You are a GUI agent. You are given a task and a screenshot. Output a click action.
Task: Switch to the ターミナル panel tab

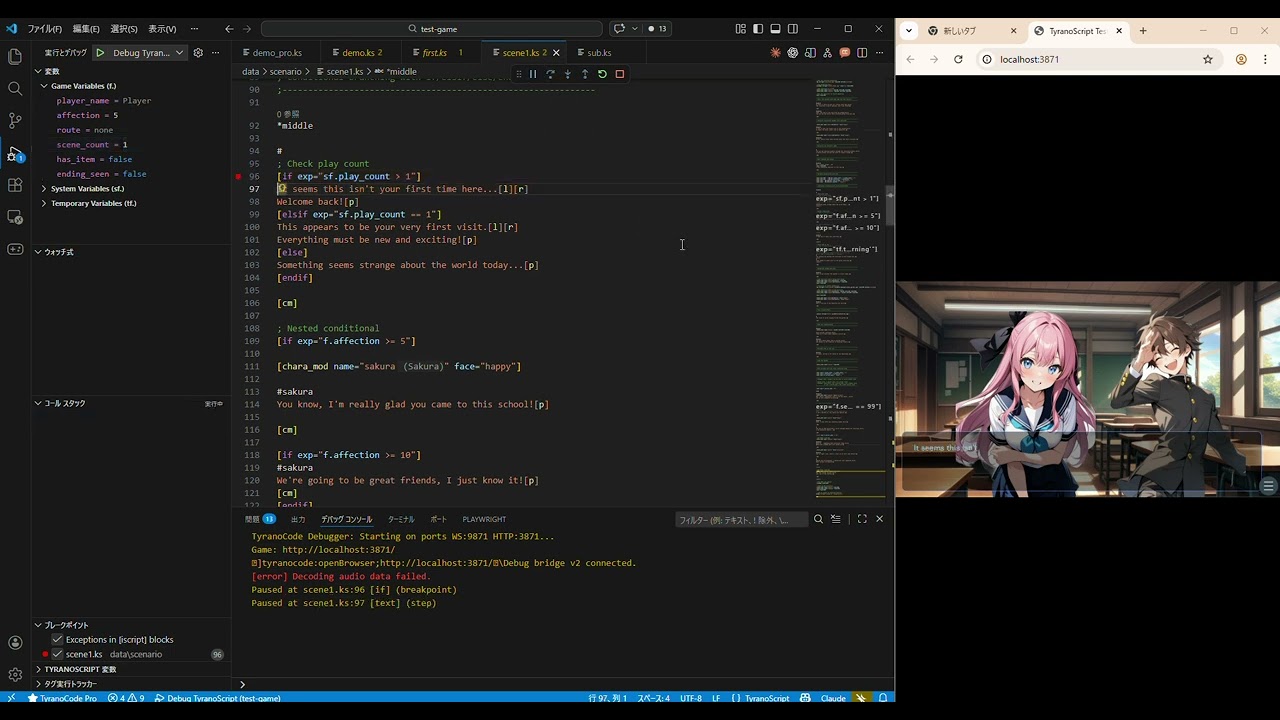[x=401, y=519]
